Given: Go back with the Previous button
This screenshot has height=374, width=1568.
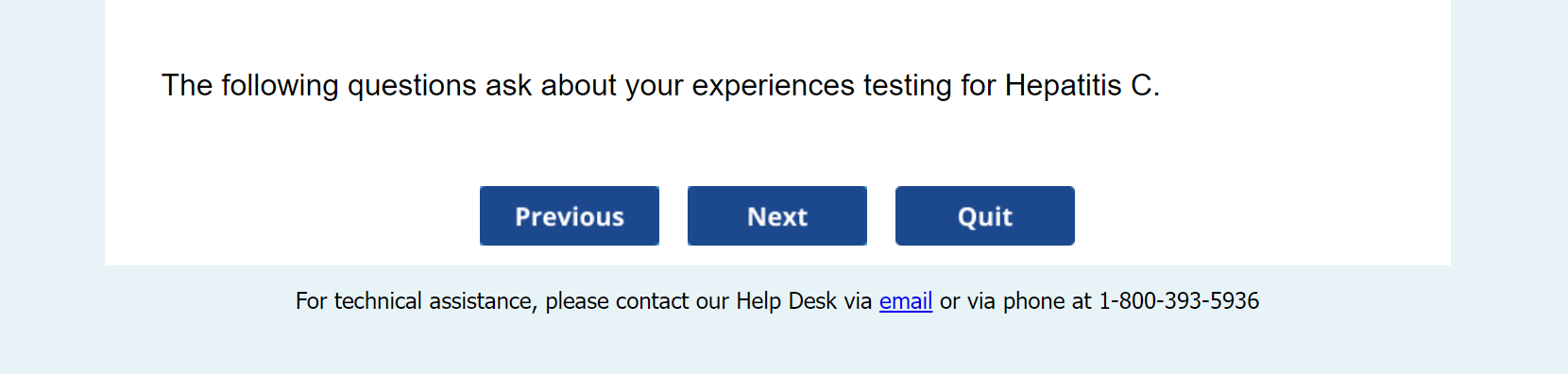Looking at the screenshot, I should pos(570,216).
